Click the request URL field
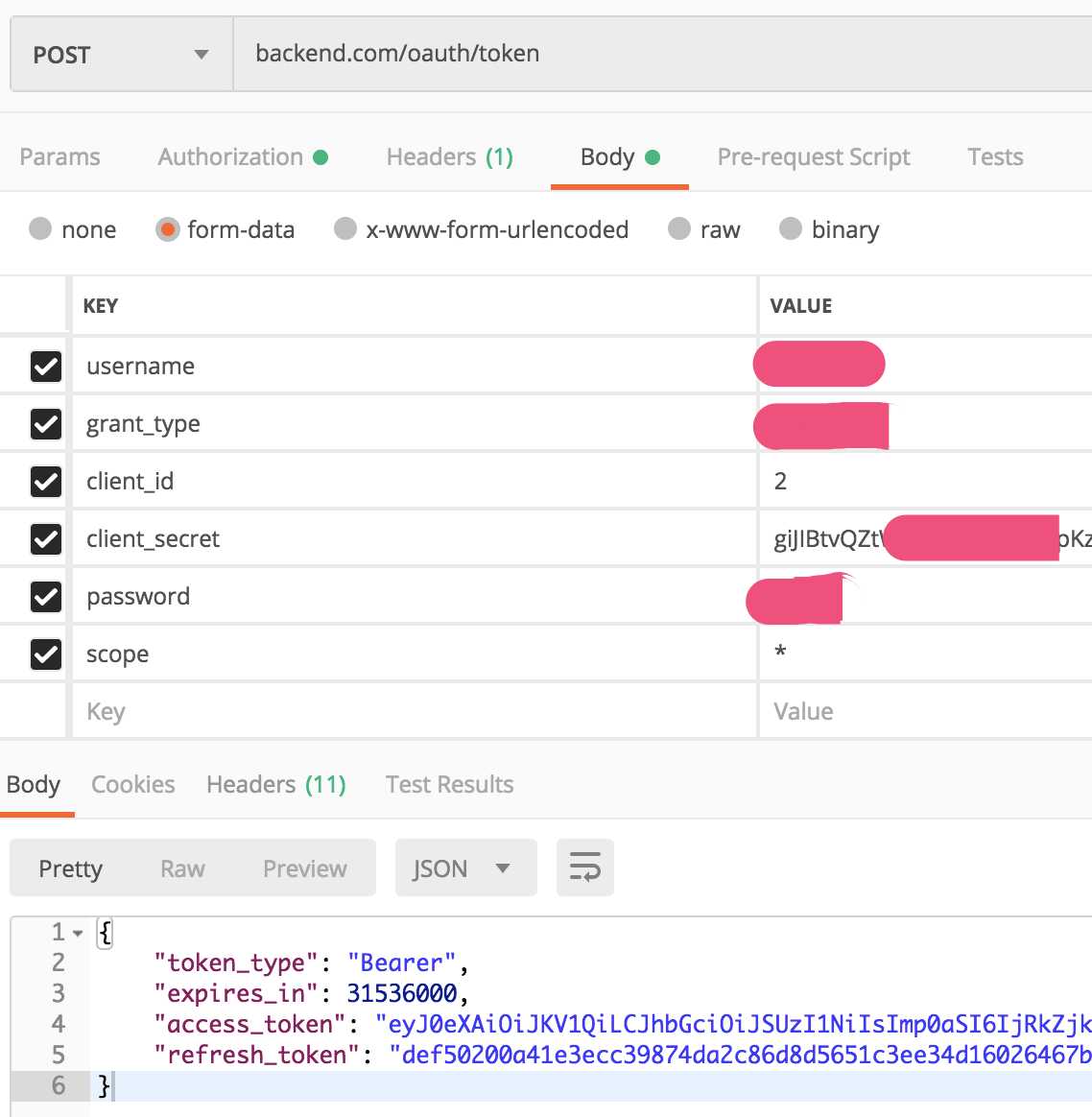The width and height of the screenshot is (1092, 1117). [662, 54]
